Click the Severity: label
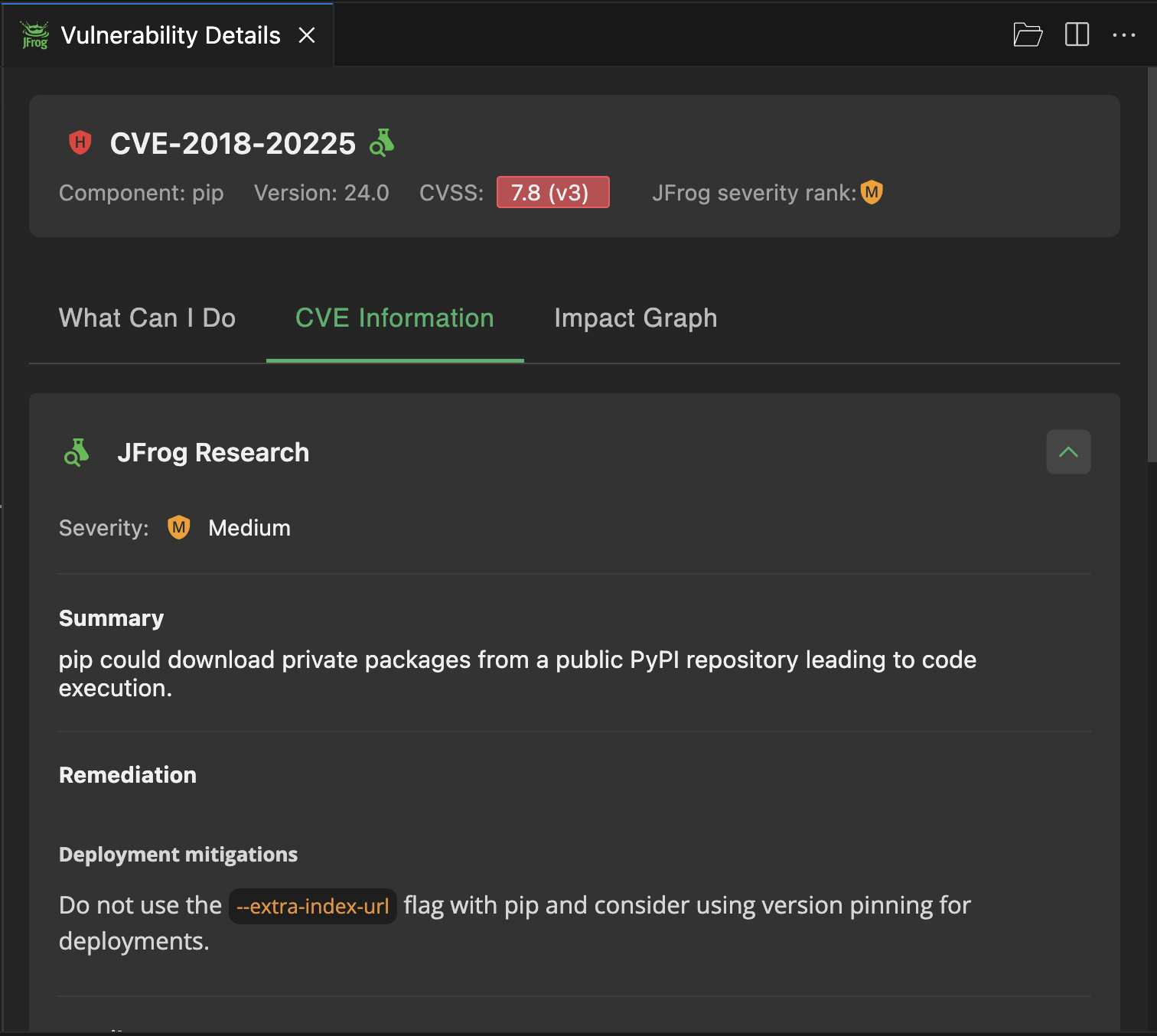The height and width of the screenshot is (1036, 1157). click(104, 528)
